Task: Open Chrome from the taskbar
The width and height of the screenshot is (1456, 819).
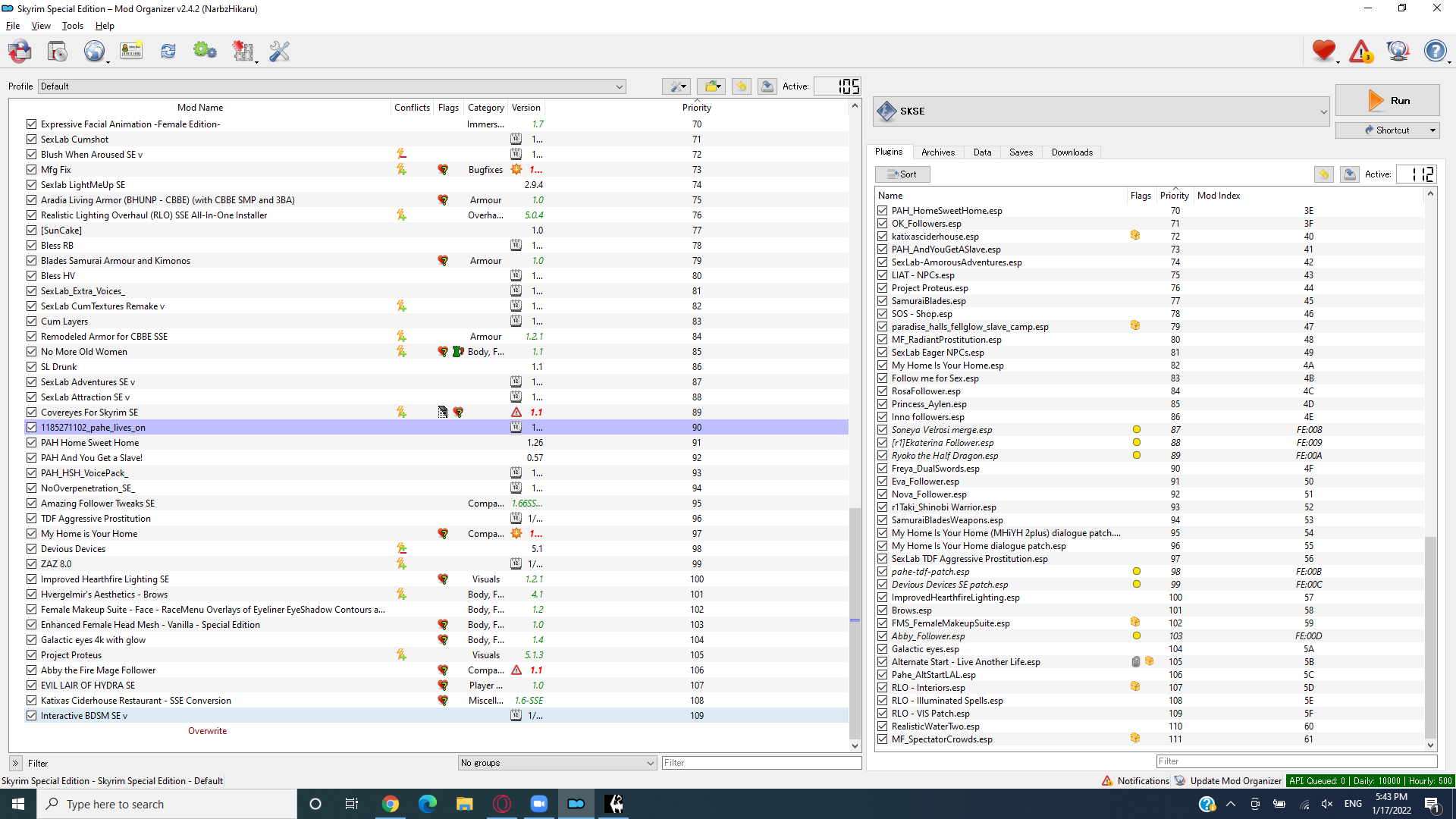Action: pyautogui.click(x=391, y=804)
